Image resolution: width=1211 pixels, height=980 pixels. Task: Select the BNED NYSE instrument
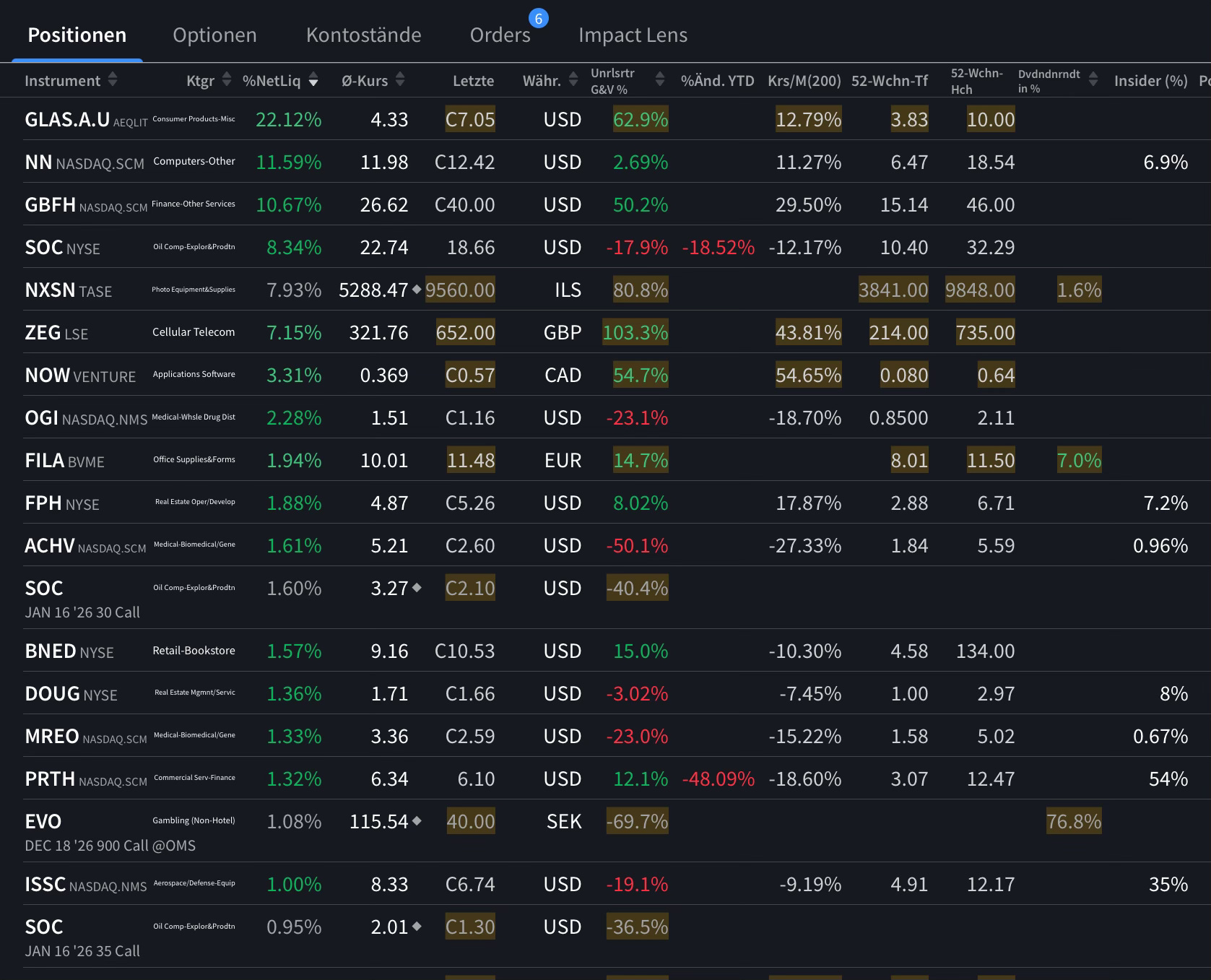point(69,651)
